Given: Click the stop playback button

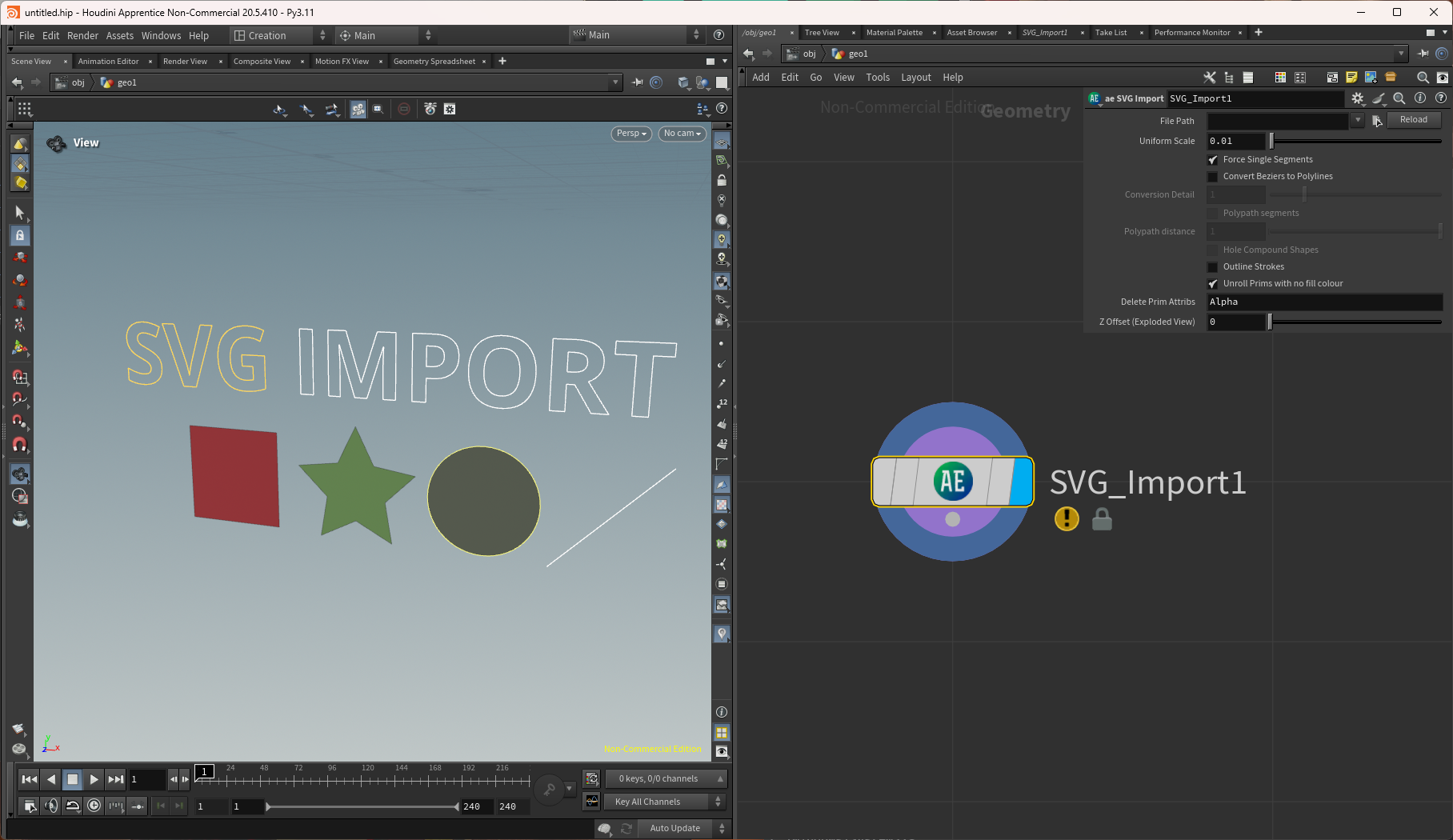Looking at the screenshot, I should click(x=72, y=779).
